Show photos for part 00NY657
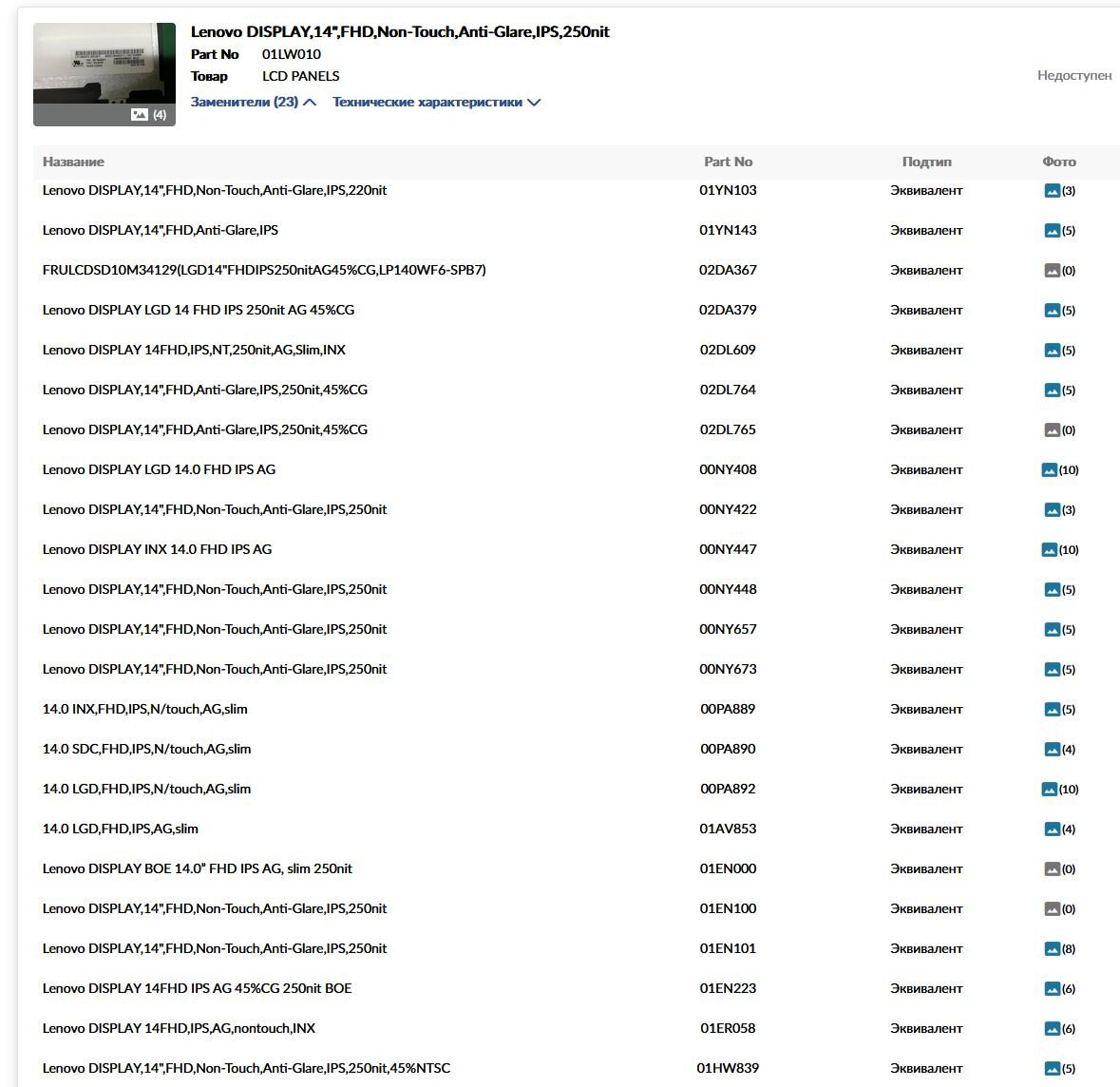Viewport: 1120px width, 1087px height. click(1052, 630)
